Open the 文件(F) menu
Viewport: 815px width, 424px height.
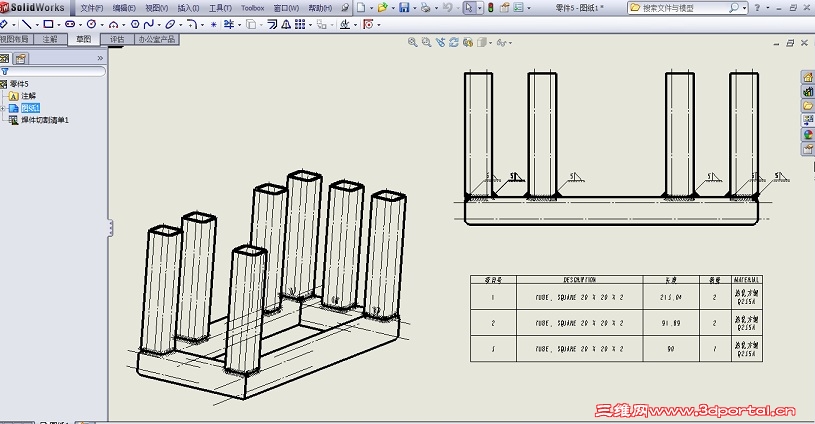pos(91,8)
